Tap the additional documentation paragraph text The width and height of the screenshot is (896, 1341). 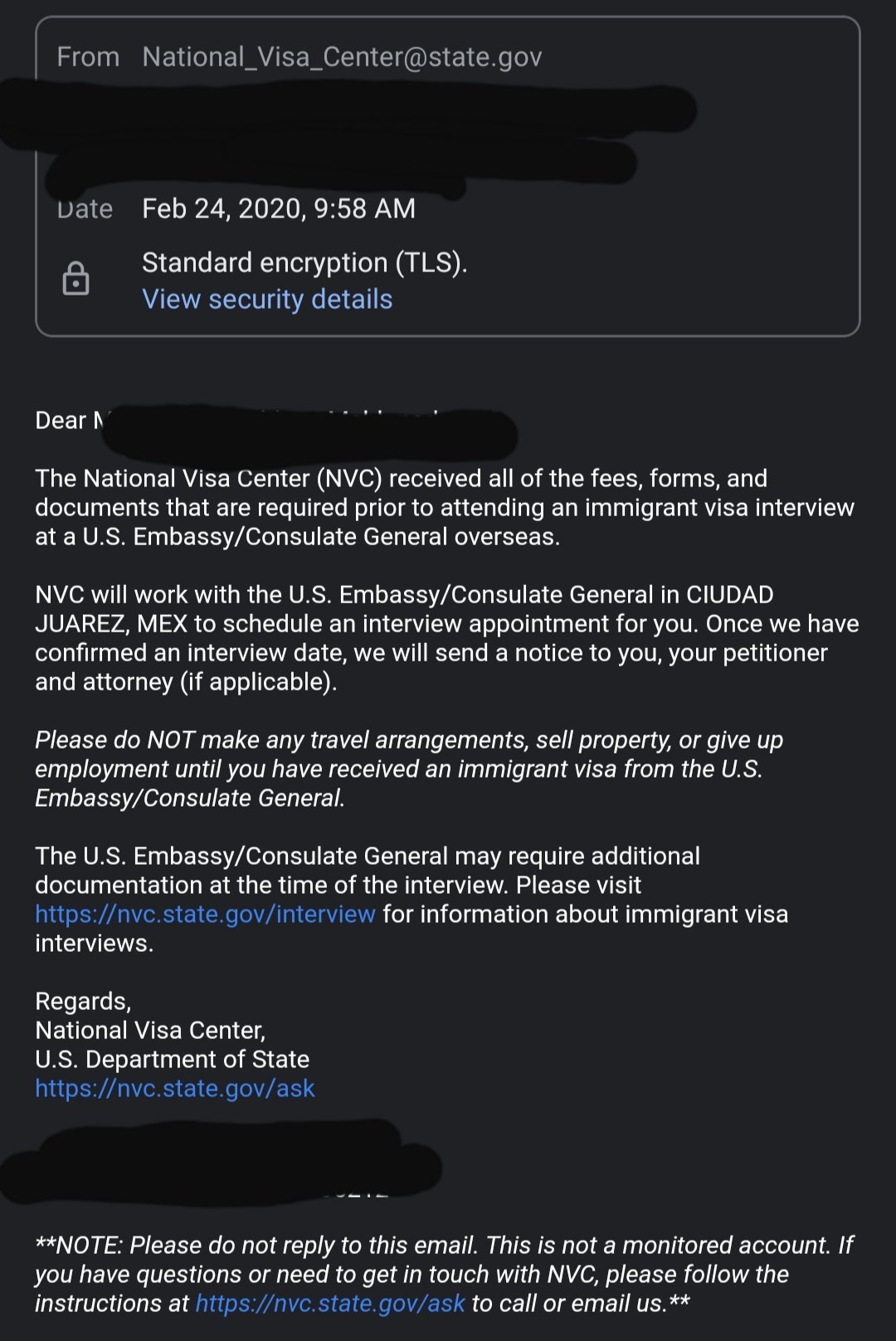(x=411, y=900)
